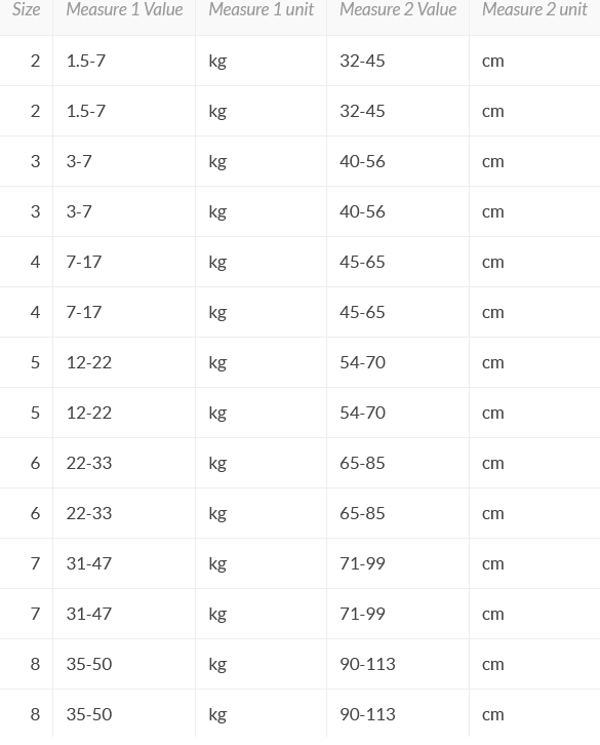Click the Size column header
The width and height of the screenshot is (600, 745).
pyautogui.click(x=26, y=10)
